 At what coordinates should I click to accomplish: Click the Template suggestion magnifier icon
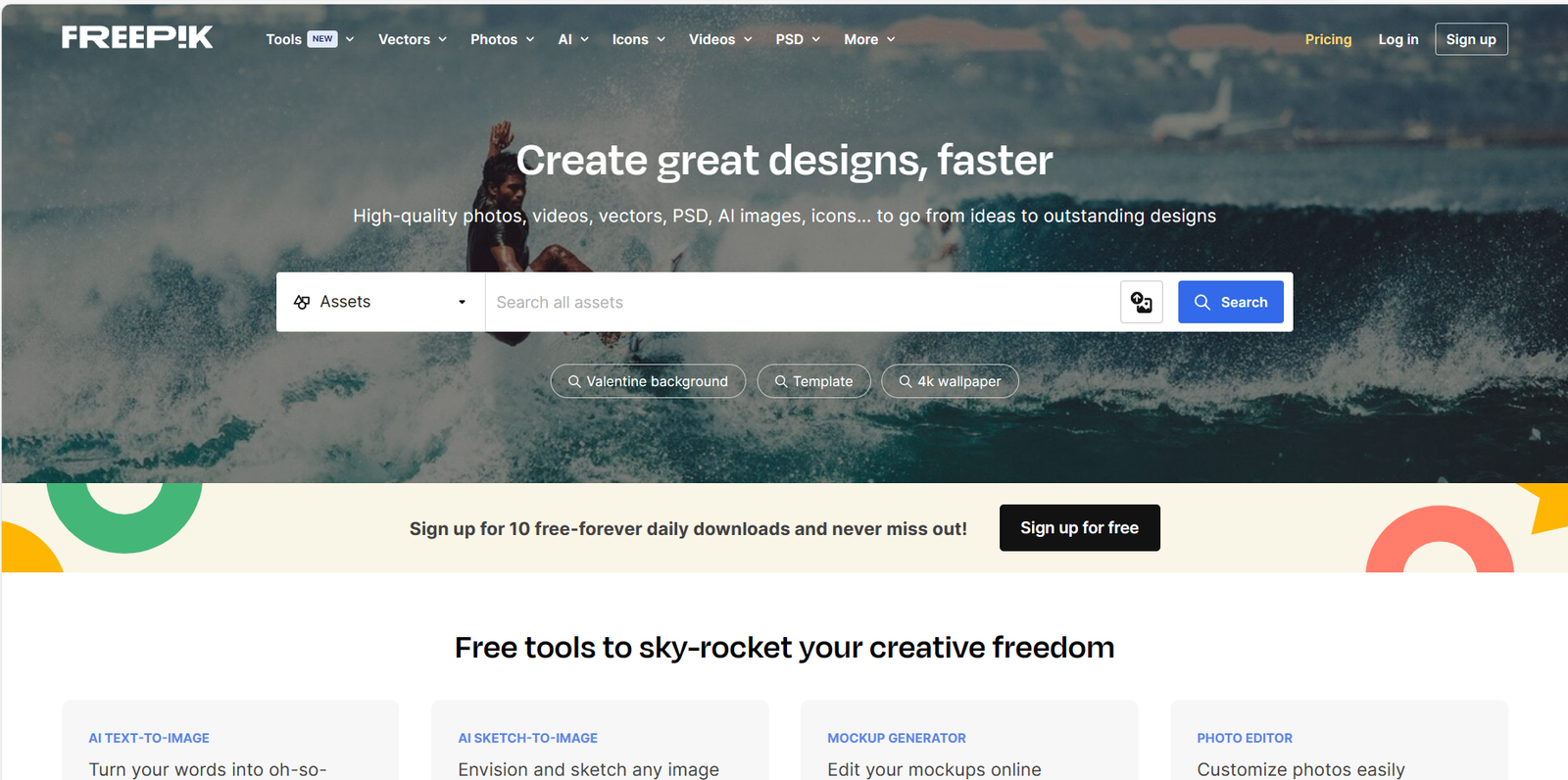click(x=781, y=381)
